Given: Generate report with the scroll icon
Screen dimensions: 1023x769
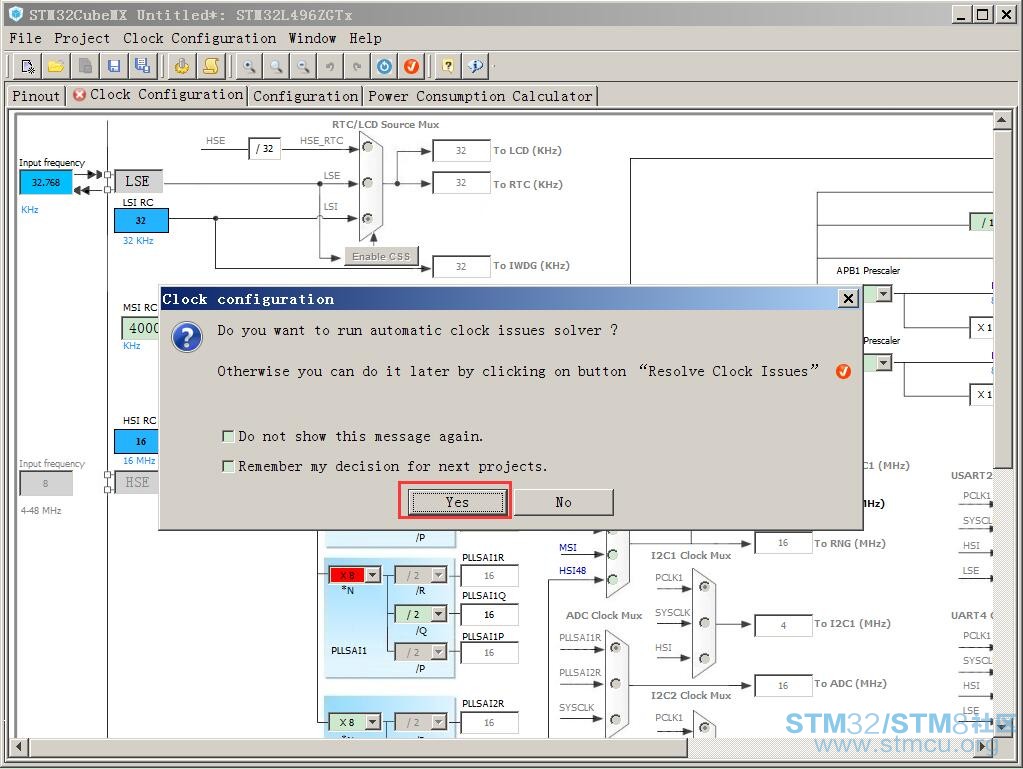Looking at the screenshot, I should click(211, 66).
